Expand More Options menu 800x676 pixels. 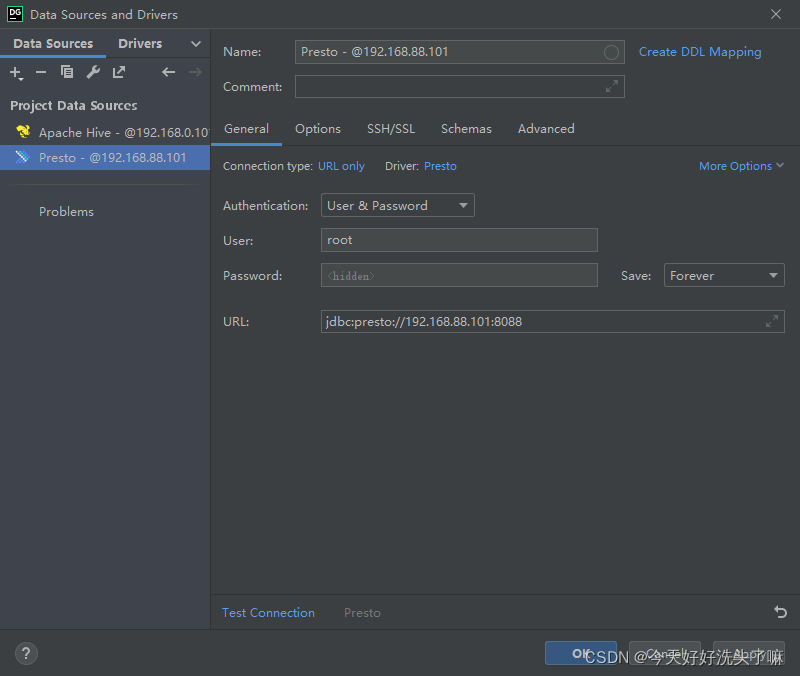point(741,166)
